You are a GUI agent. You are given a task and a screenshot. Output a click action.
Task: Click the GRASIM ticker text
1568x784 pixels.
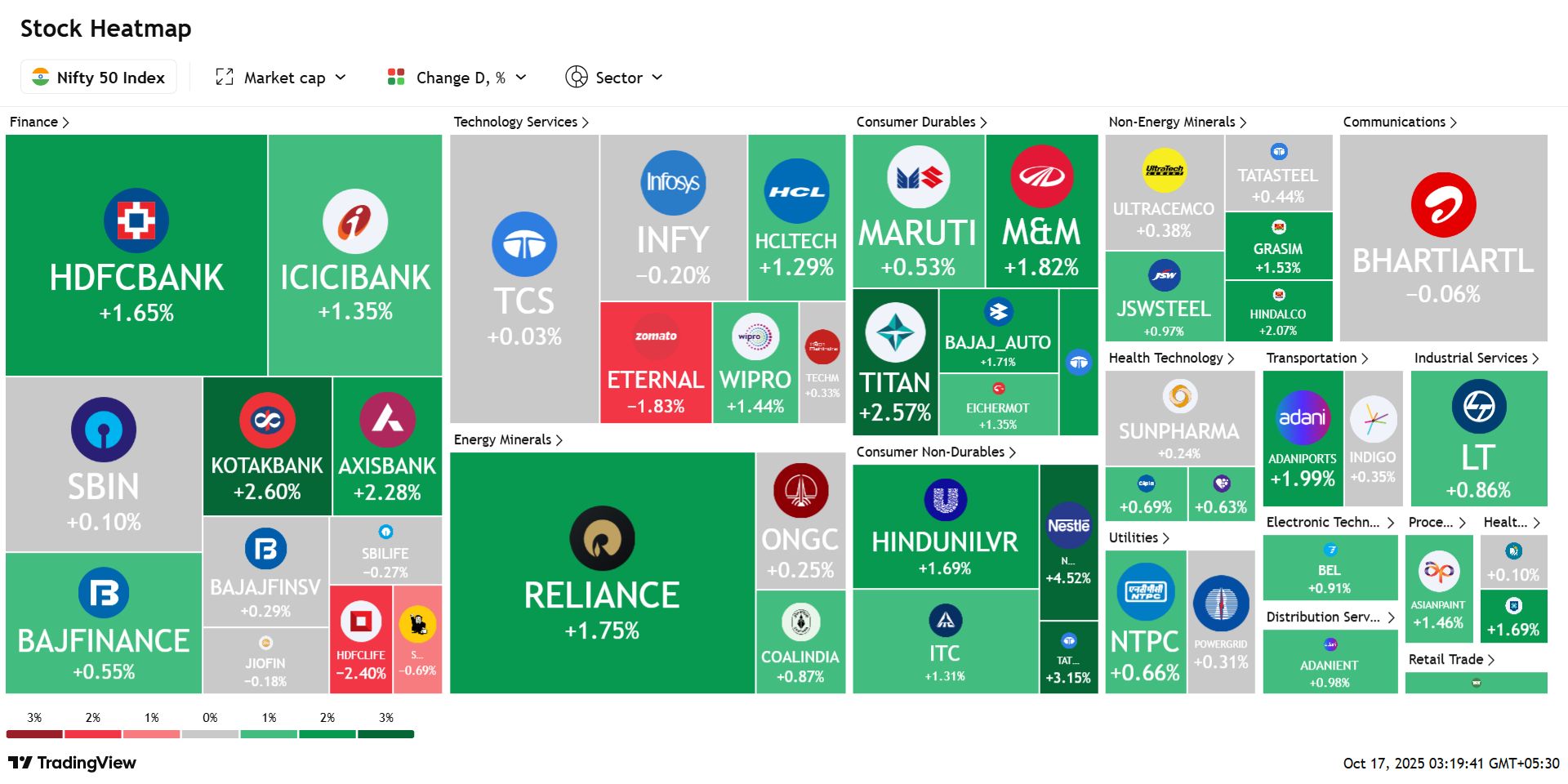pos(1278,249)
